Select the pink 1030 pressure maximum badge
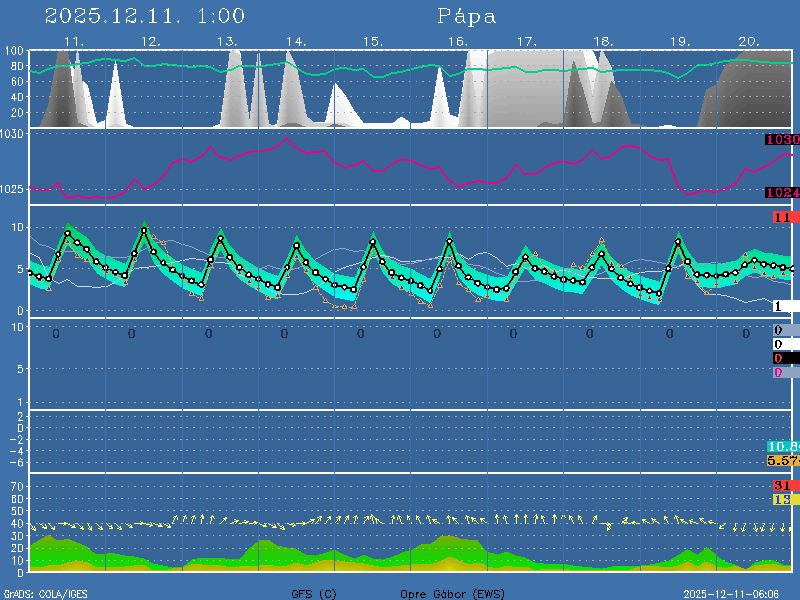The image size is (800, 600). pos(781,140)
